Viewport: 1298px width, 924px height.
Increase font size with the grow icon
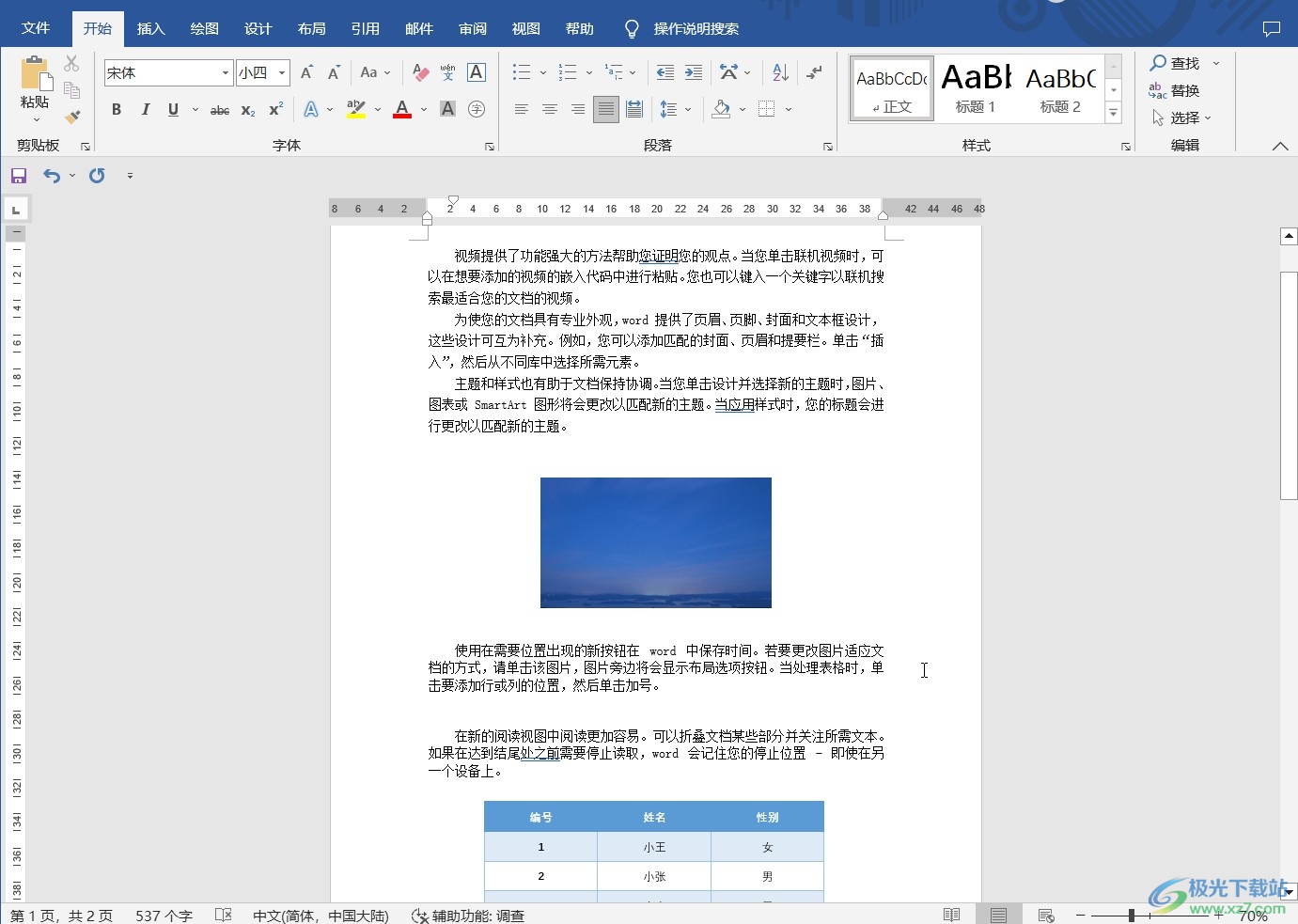point(306,72)
